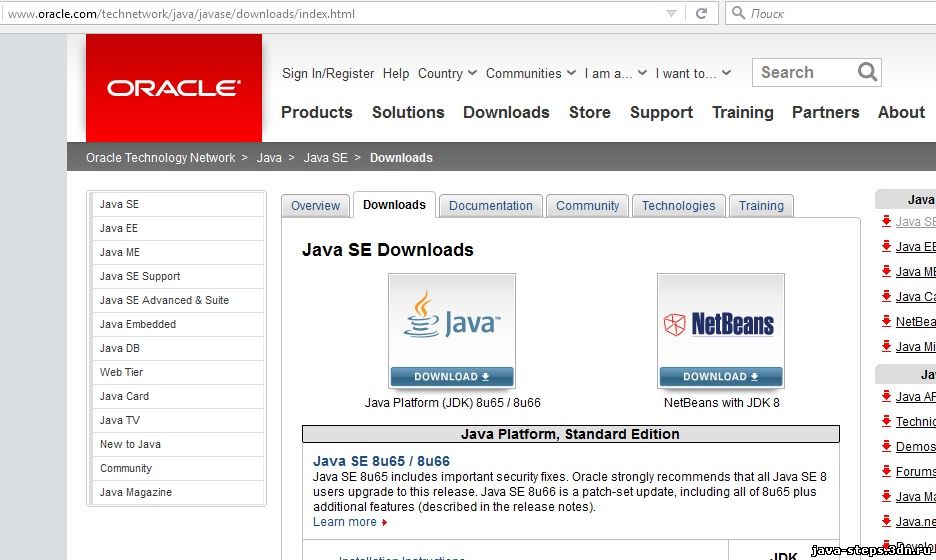Select Java Embedded sidebar item

(x=177, y=324)
